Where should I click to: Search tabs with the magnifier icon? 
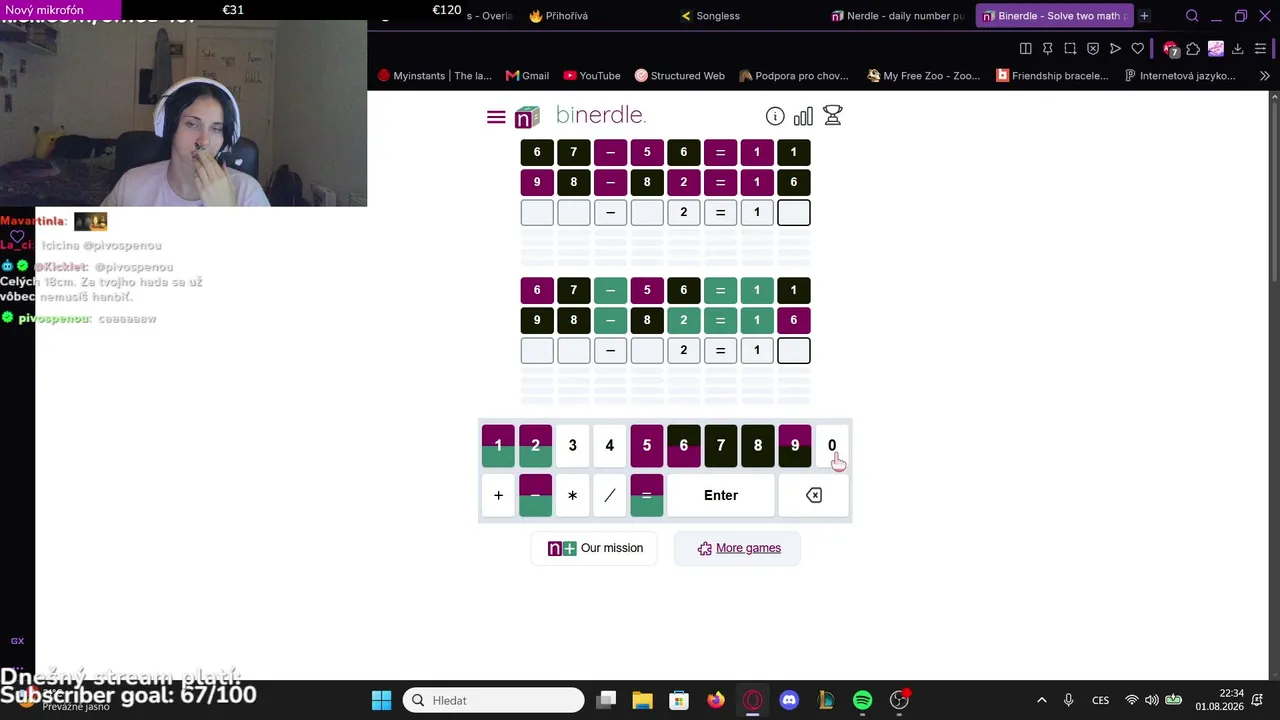[1192, 16]
